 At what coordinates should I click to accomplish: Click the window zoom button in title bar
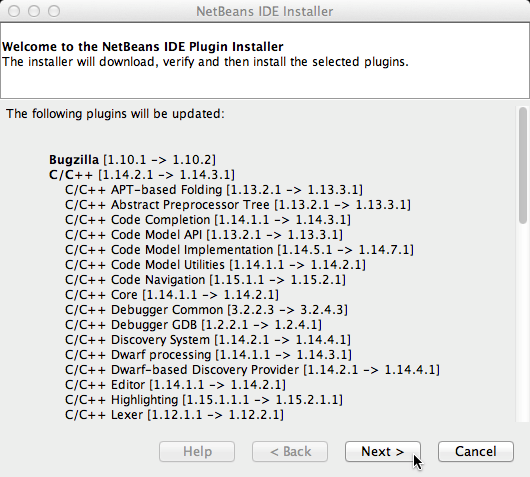coord(54,11)
